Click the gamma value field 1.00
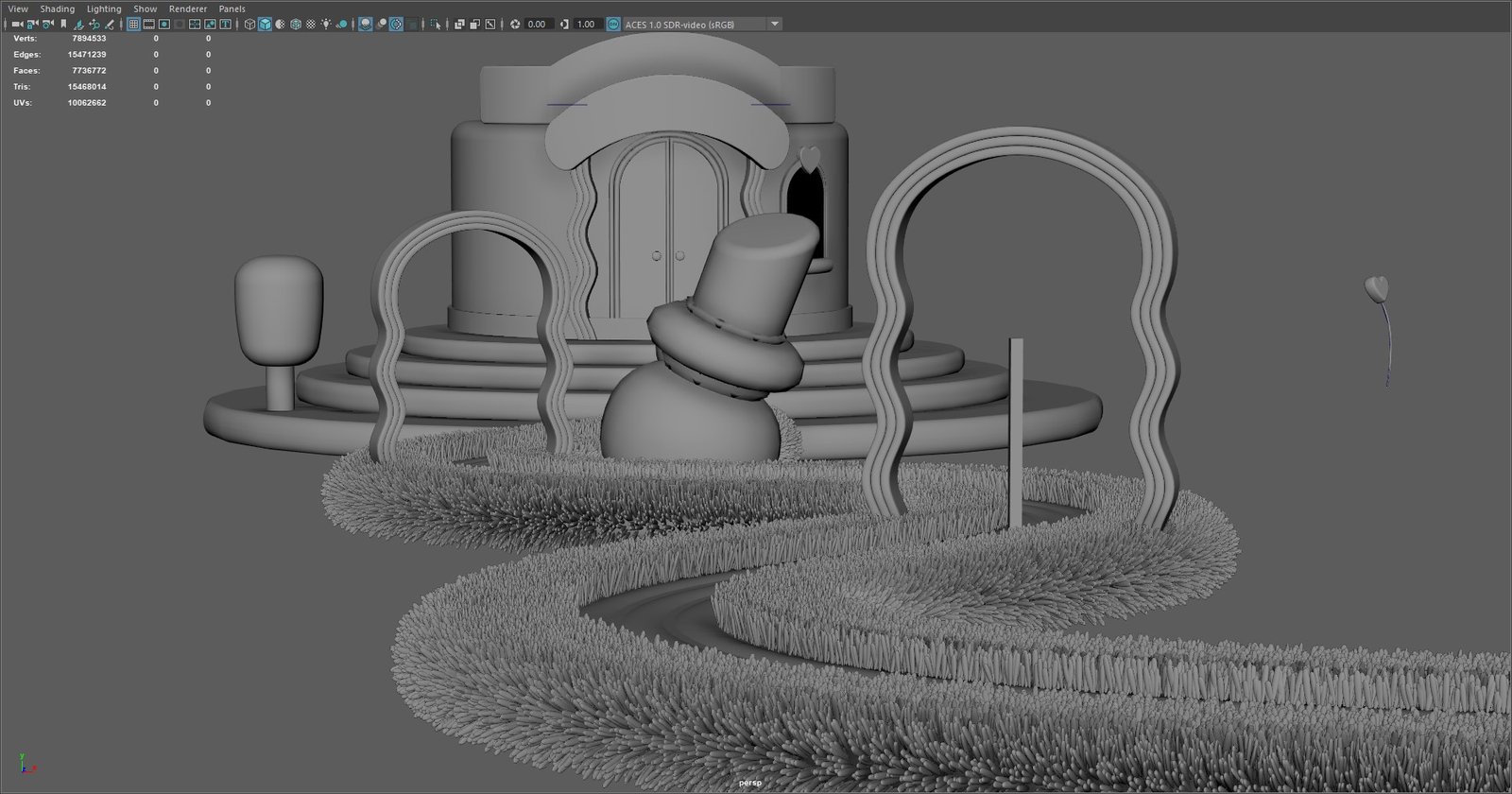Image resolution: width=1512 pixels, height=794 pixels. (x=586, y=25)
